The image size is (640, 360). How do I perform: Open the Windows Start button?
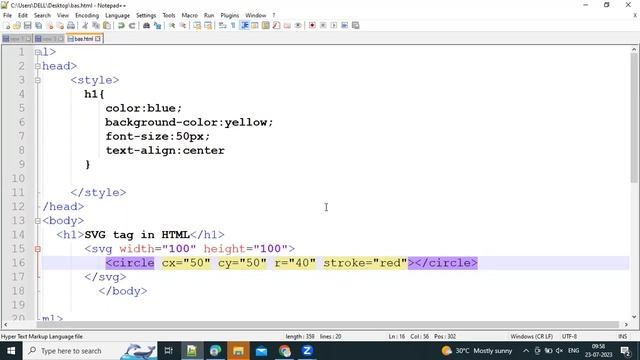tap(11, 351)
